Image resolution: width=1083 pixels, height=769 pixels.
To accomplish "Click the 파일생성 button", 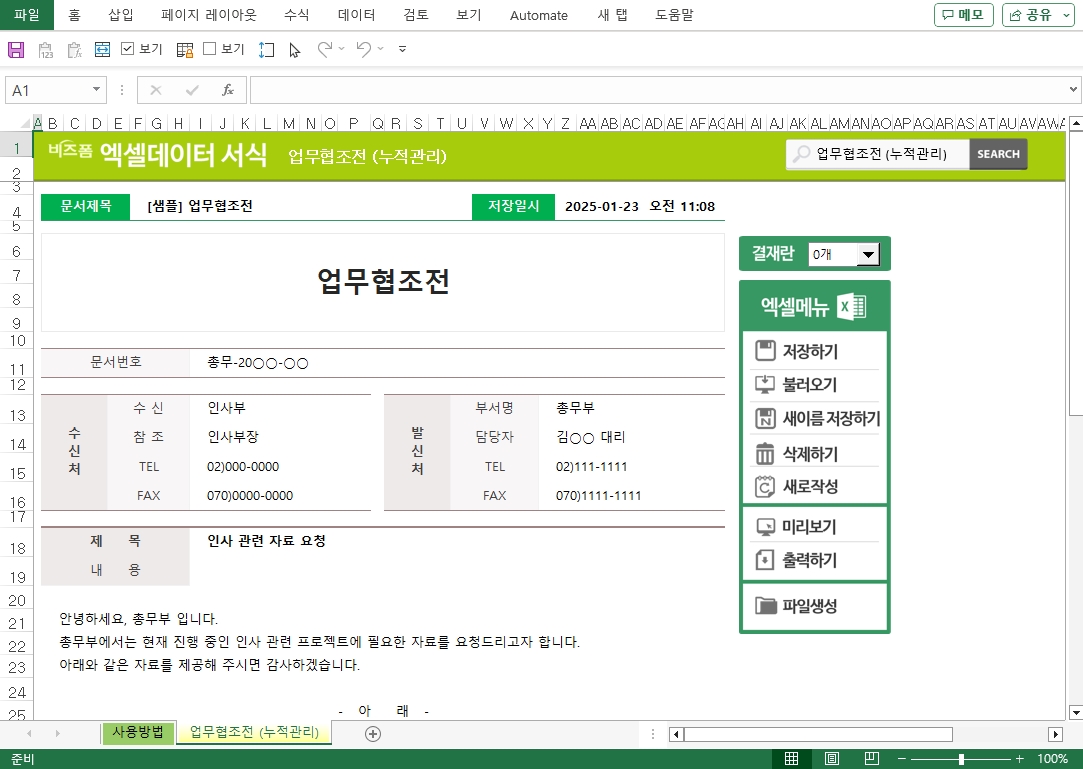I will click(x=809, y=606).
